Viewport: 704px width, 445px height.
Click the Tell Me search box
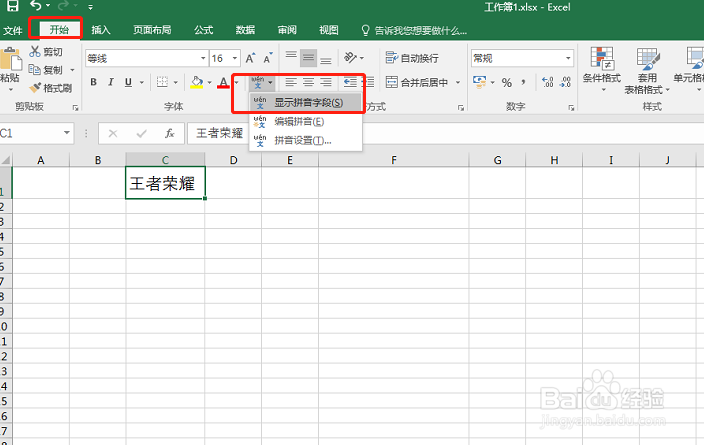pyautogui.click(x=414, y=31)
